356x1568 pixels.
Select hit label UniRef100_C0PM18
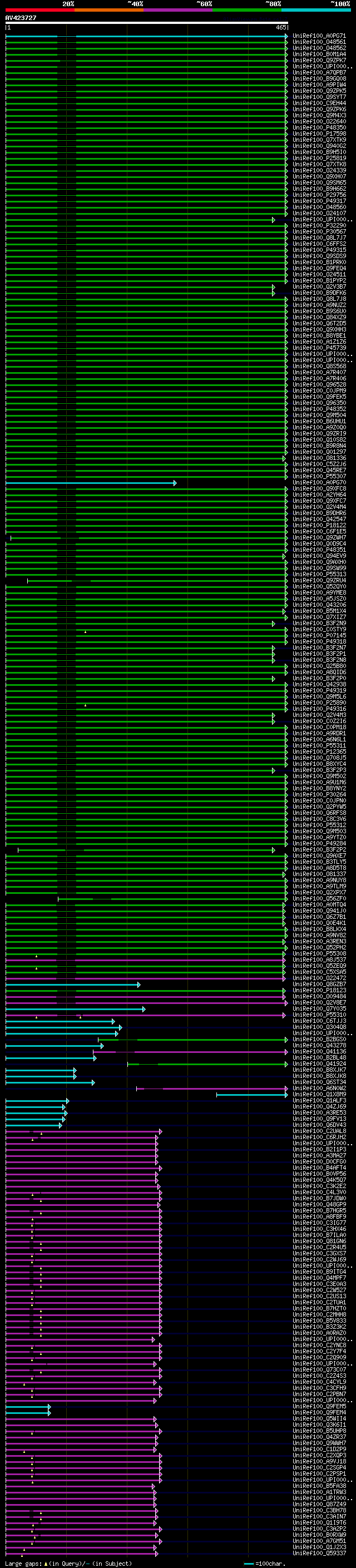[x=319, y=728]
